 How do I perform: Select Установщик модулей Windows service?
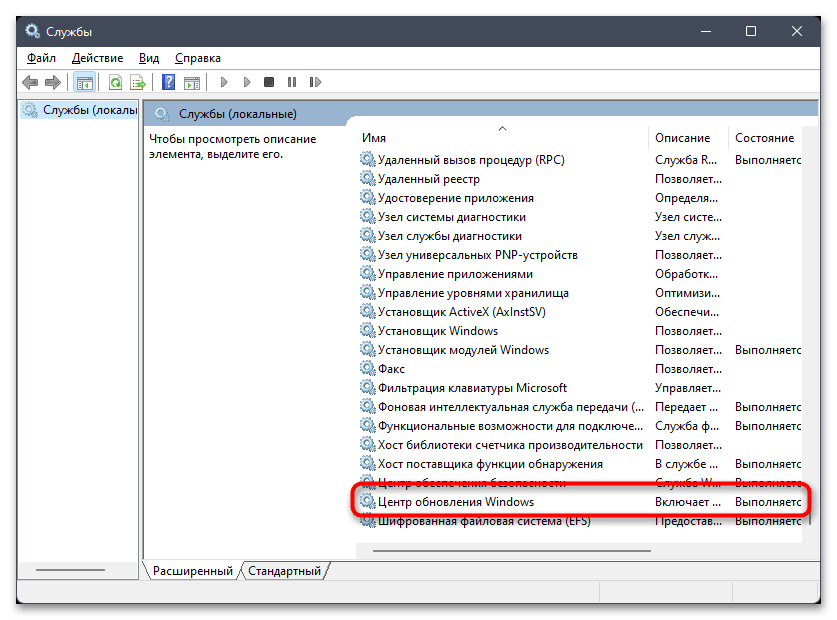(x=463, y=350)
